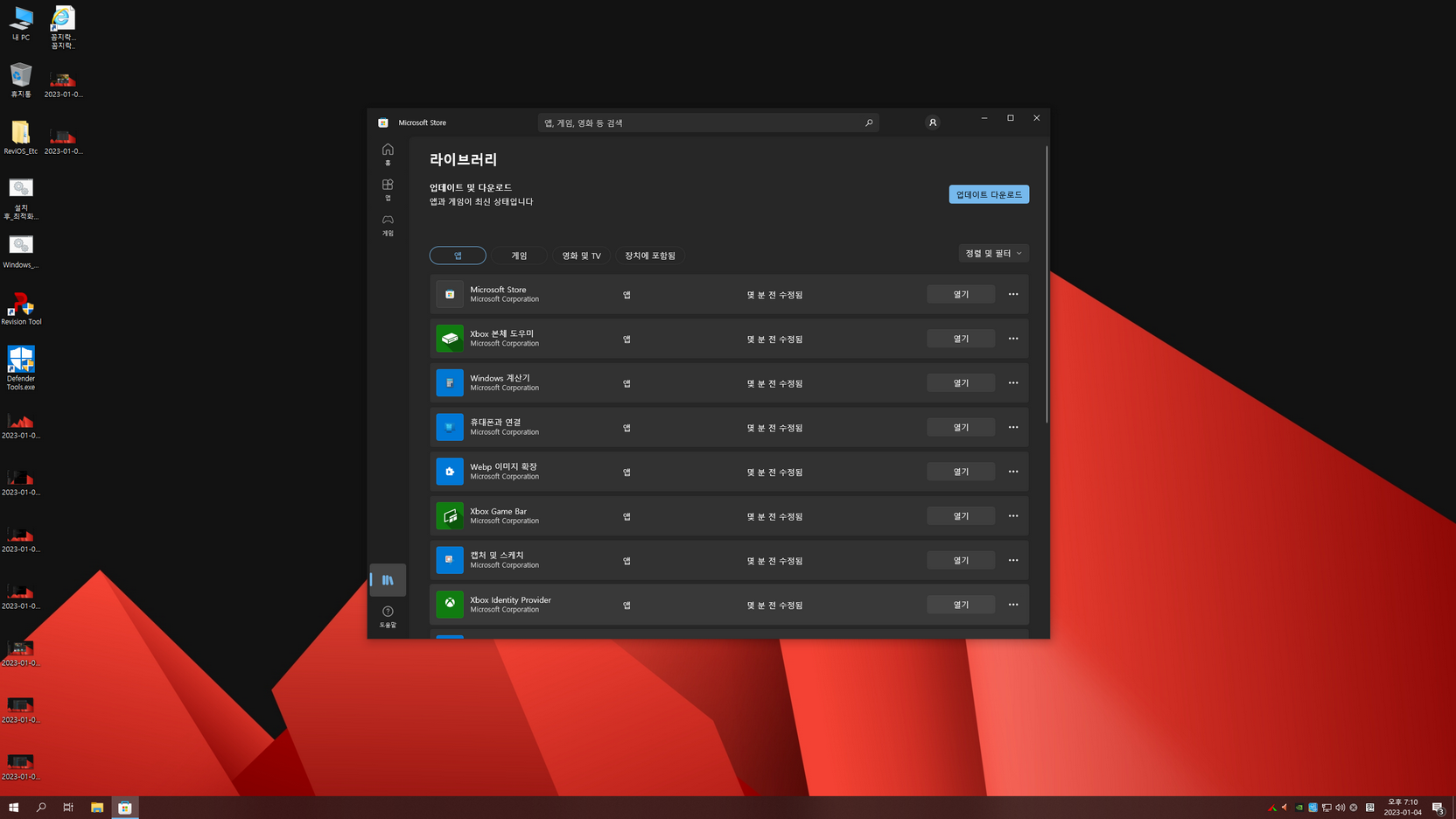This screenshot has width=1456, height=819.
Task: Open more options for Windows 계산기 row
Action: point(1013,382)
